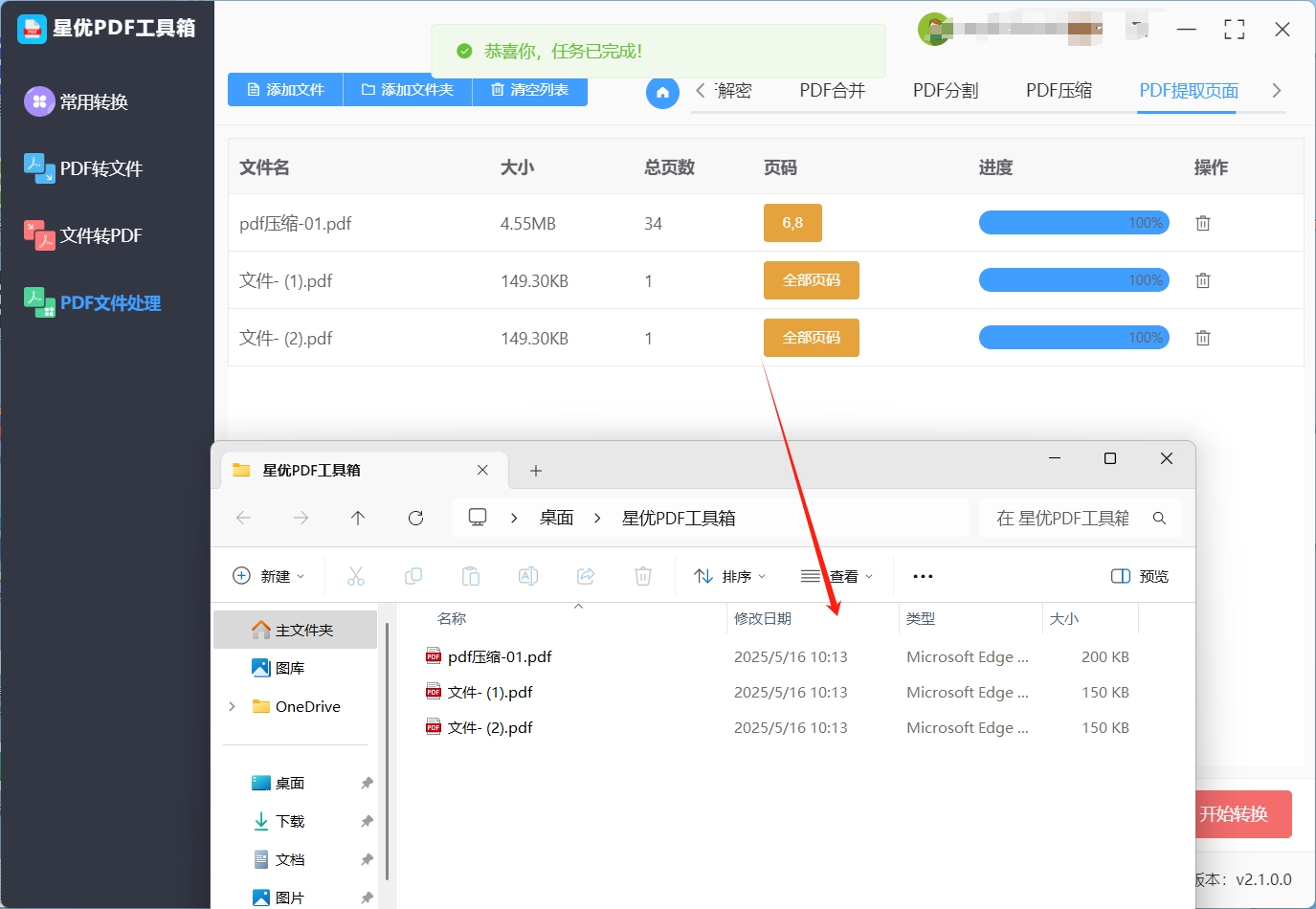Click 全部页码 button for 文件- (1).pdf

click(x=812, y=280)
